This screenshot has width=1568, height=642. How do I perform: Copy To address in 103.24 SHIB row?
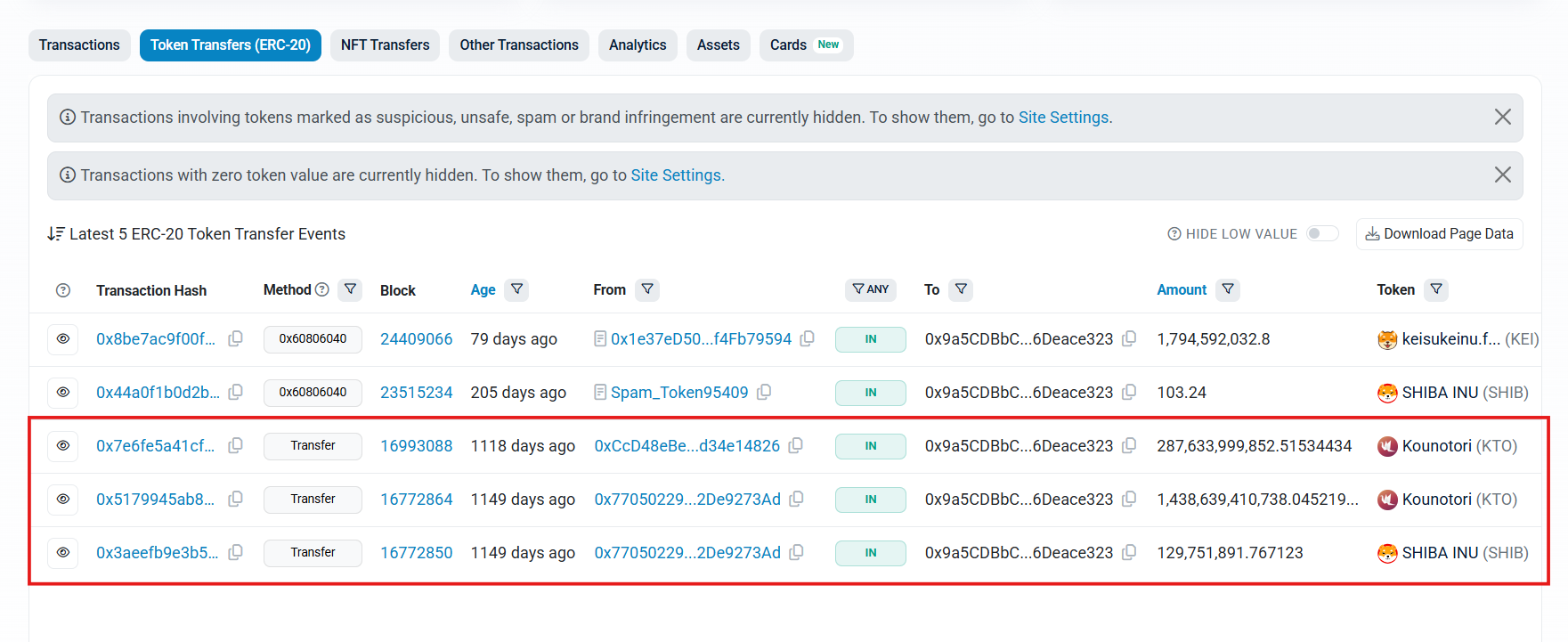(1129, 392)
